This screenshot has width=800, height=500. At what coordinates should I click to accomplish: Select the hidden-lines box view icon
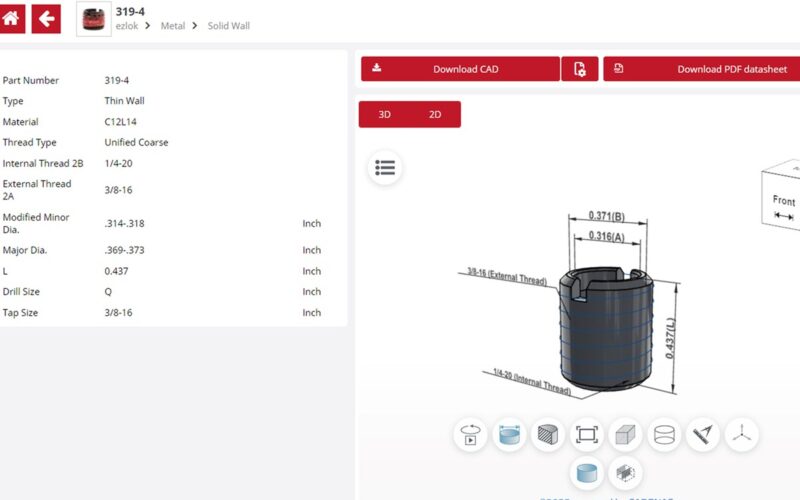[x=626, y=473]
